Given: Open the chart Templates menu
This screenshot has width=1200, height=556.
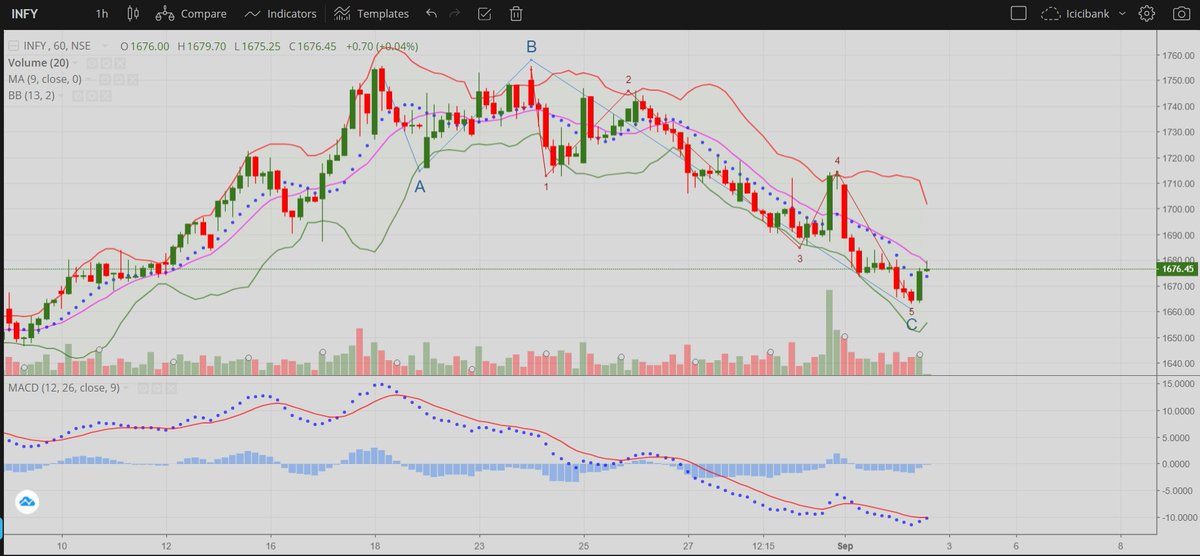Looking at the screenshot, I should point(371,14).
